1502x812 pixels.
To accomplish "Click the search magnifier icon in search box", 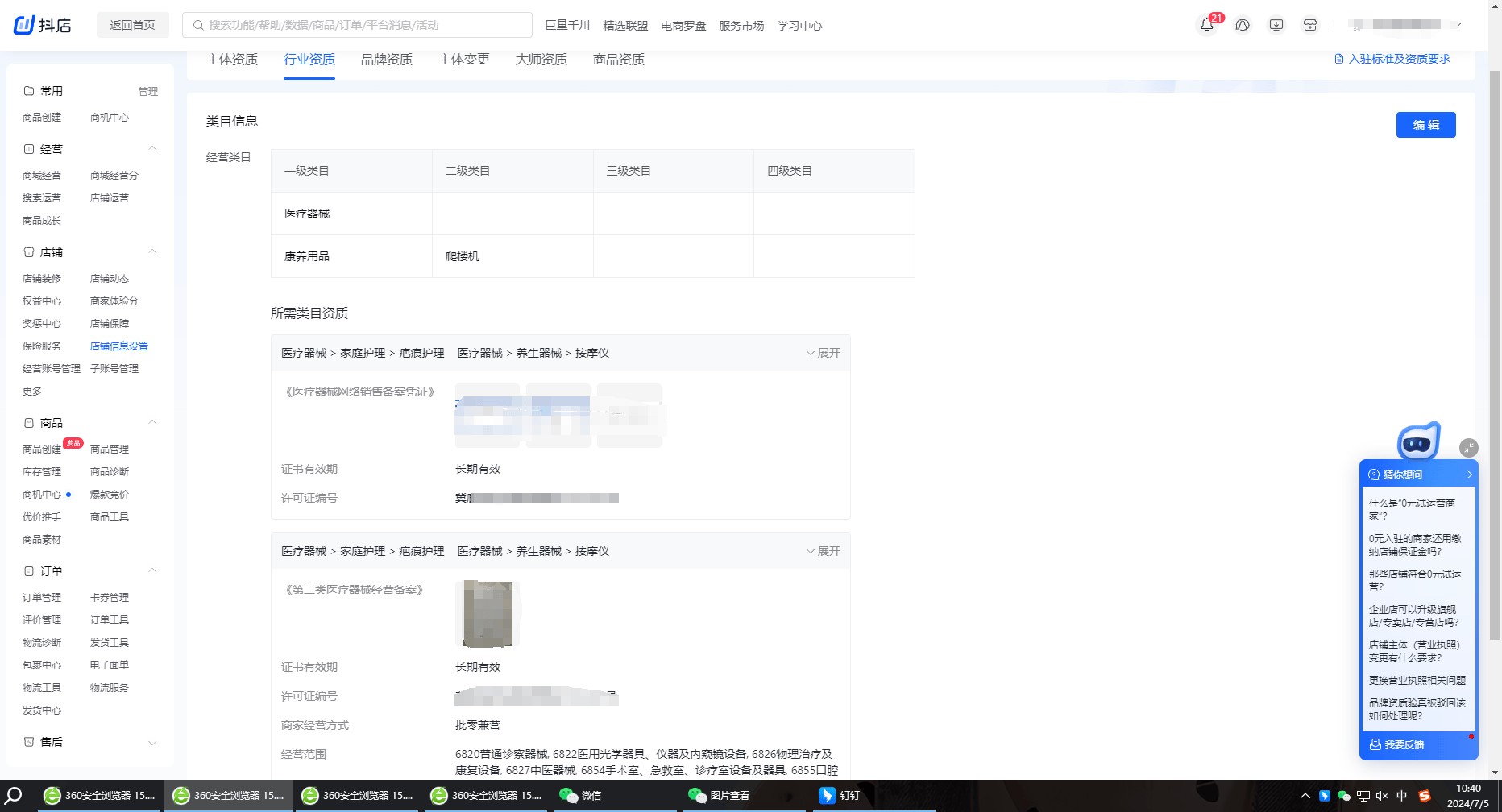I will pos(198,25).
